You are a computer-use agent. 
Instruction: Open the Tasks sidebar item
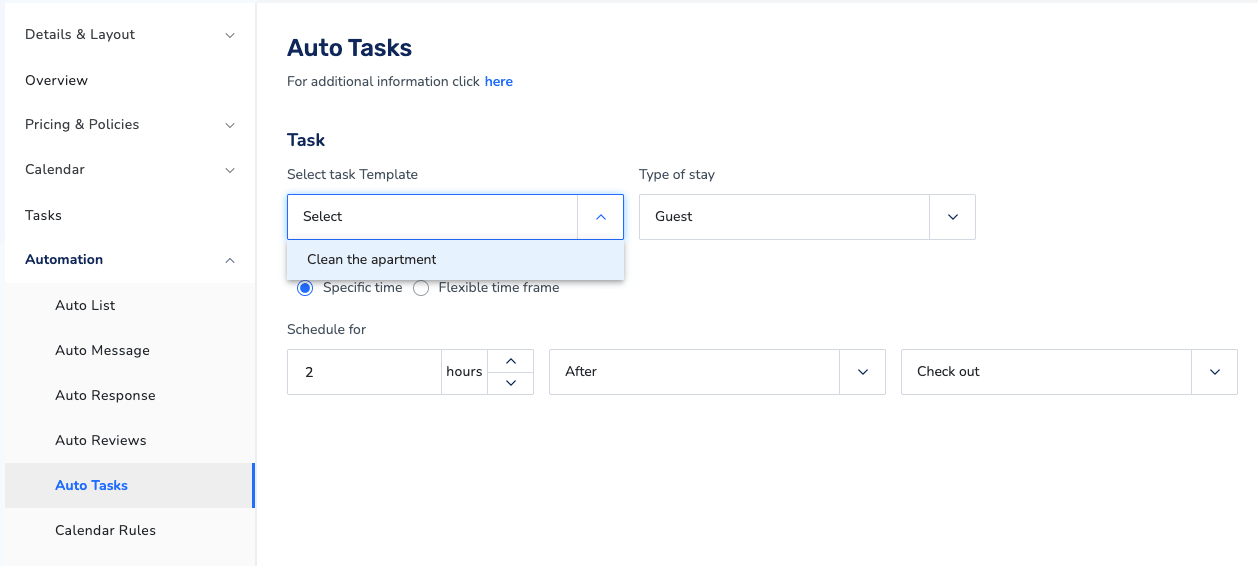43,216
